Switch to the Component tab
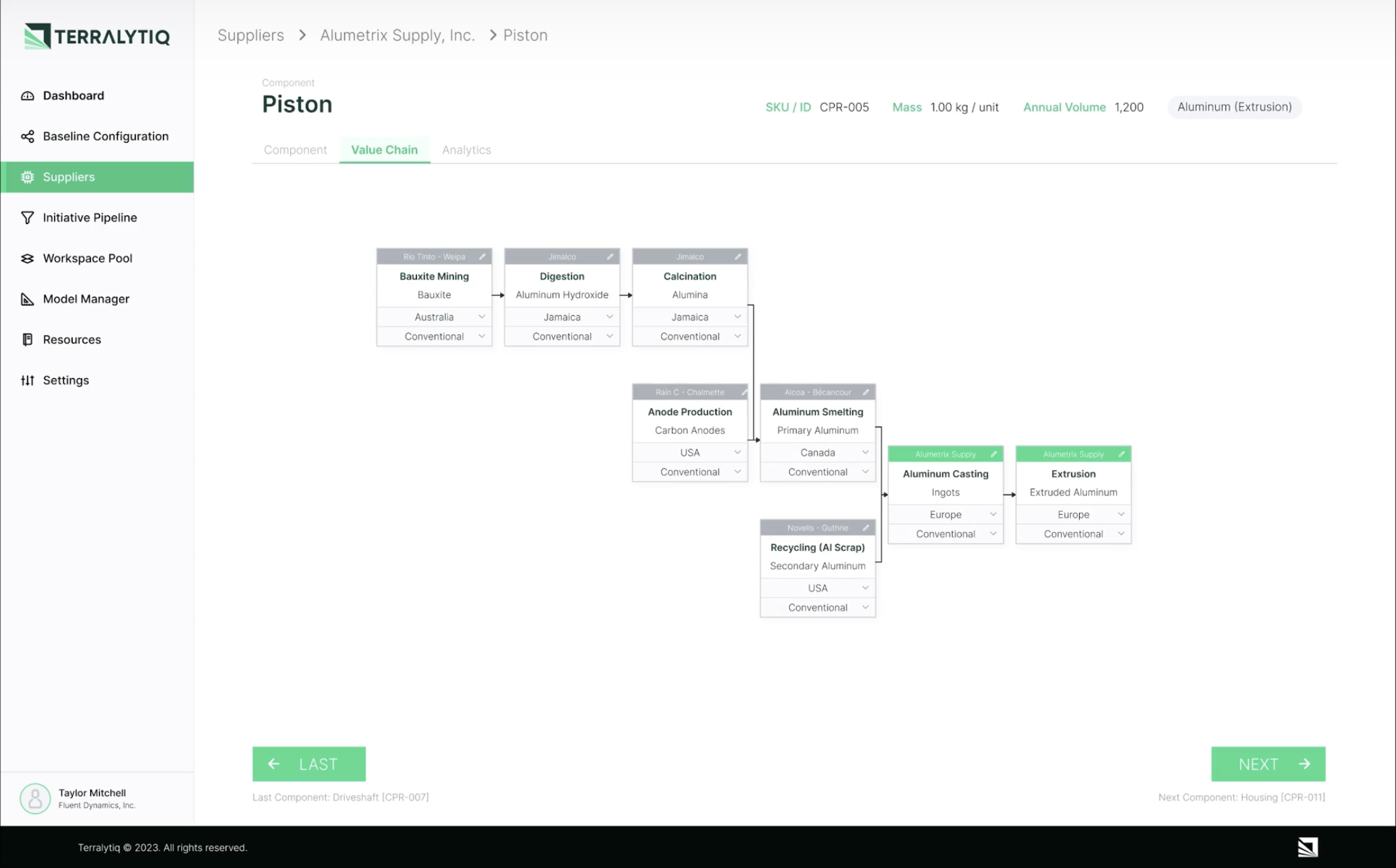Viewport: 1396px width, 868px height. (x=295, y=149)
